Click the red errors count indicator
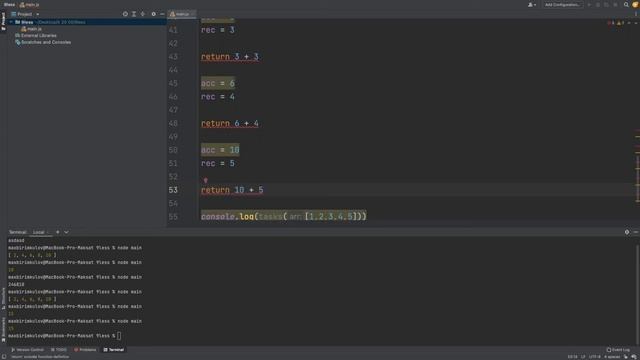Viewport: 640px width, 360px height. point(611,23)
